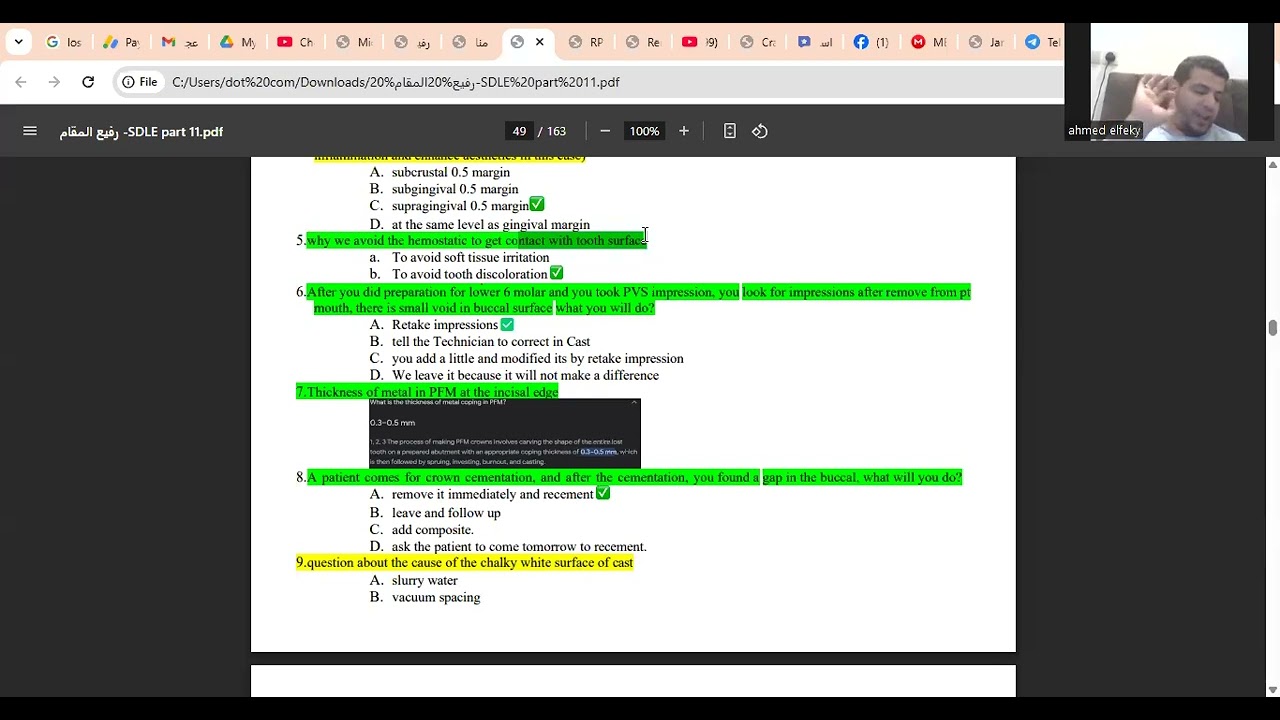The width and height of the screenshot is (1280, 720).
Task: Click 'remove it immediately and recement'
Action: coord(493,495)
